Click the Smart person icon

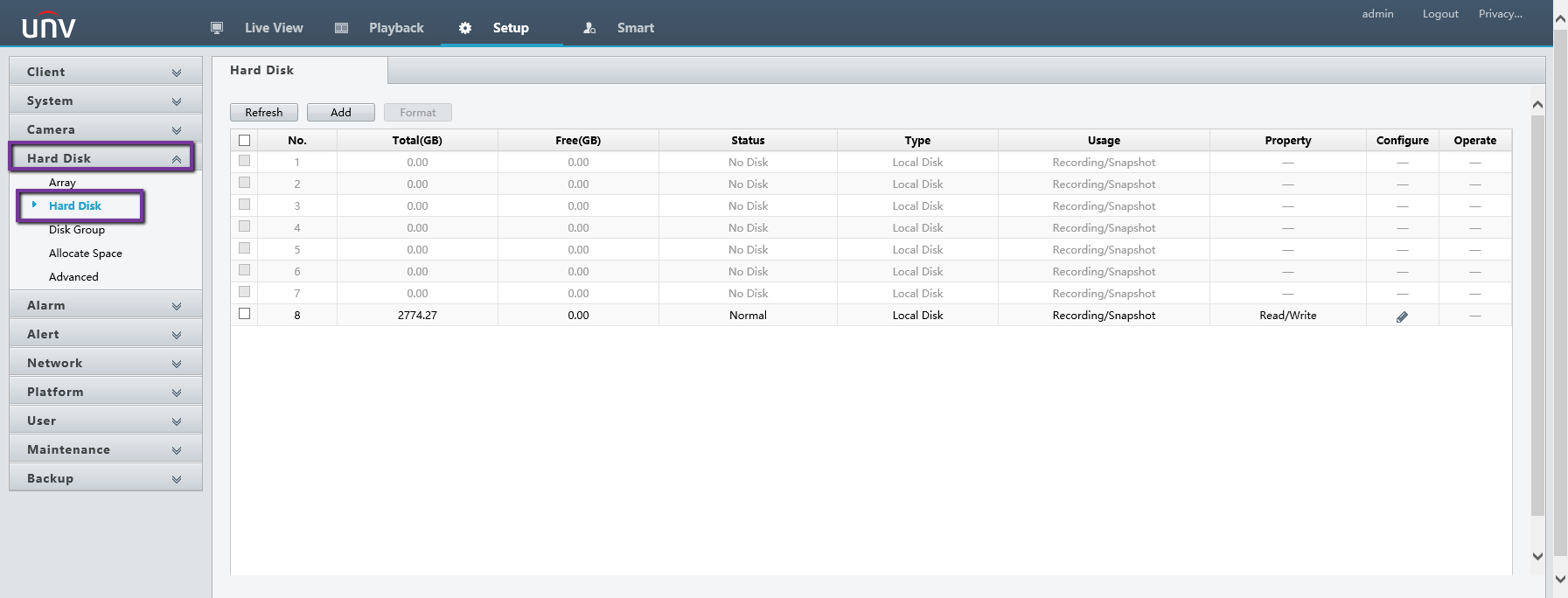589,28
